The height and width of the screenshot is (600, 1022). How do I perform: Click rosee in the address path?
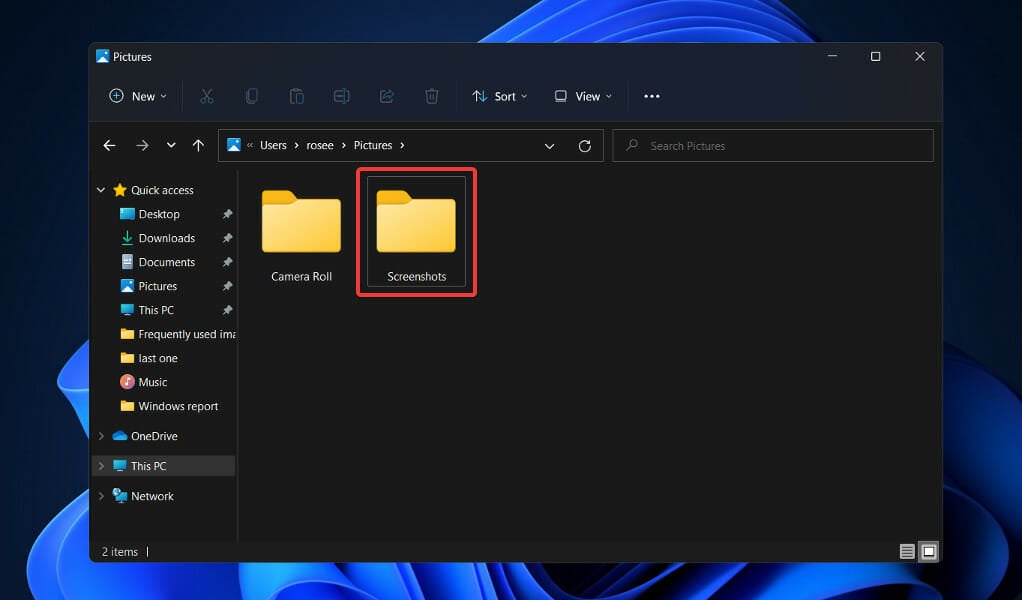point(320,145)
